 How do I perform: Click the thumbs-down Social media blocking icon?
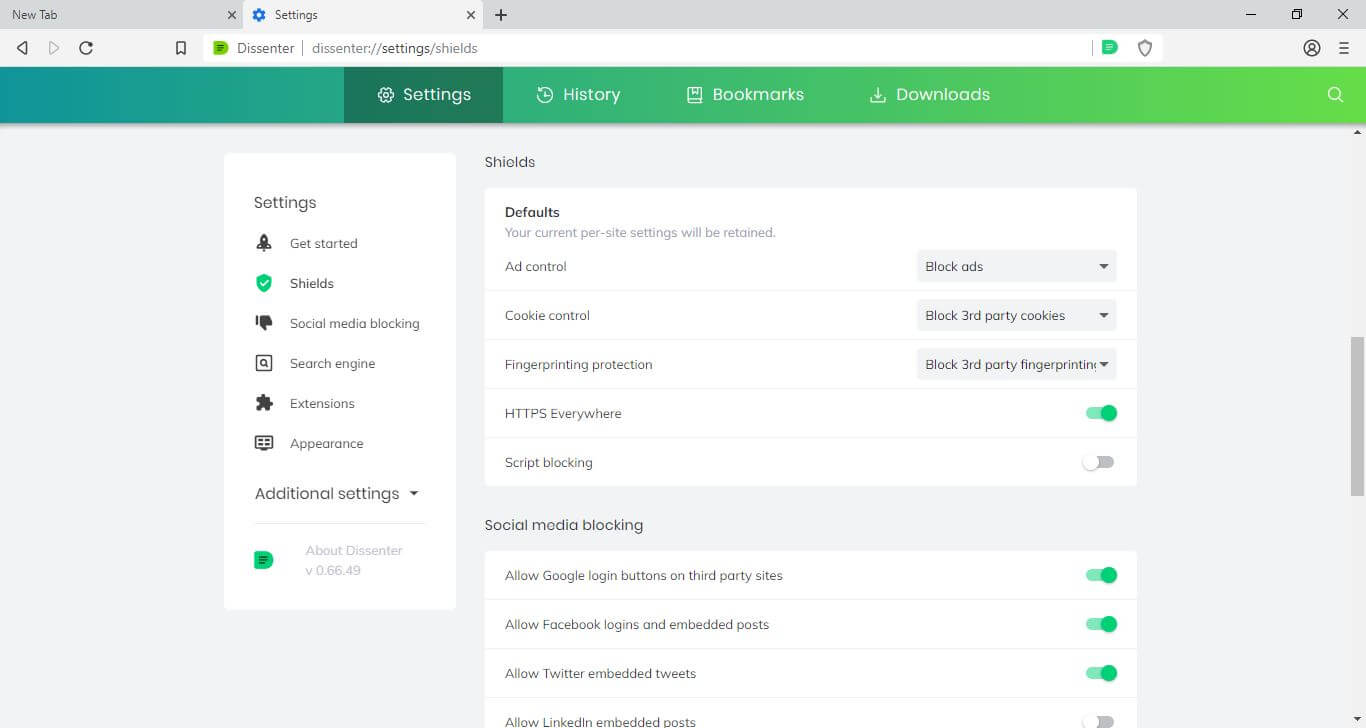click(264, 323)
